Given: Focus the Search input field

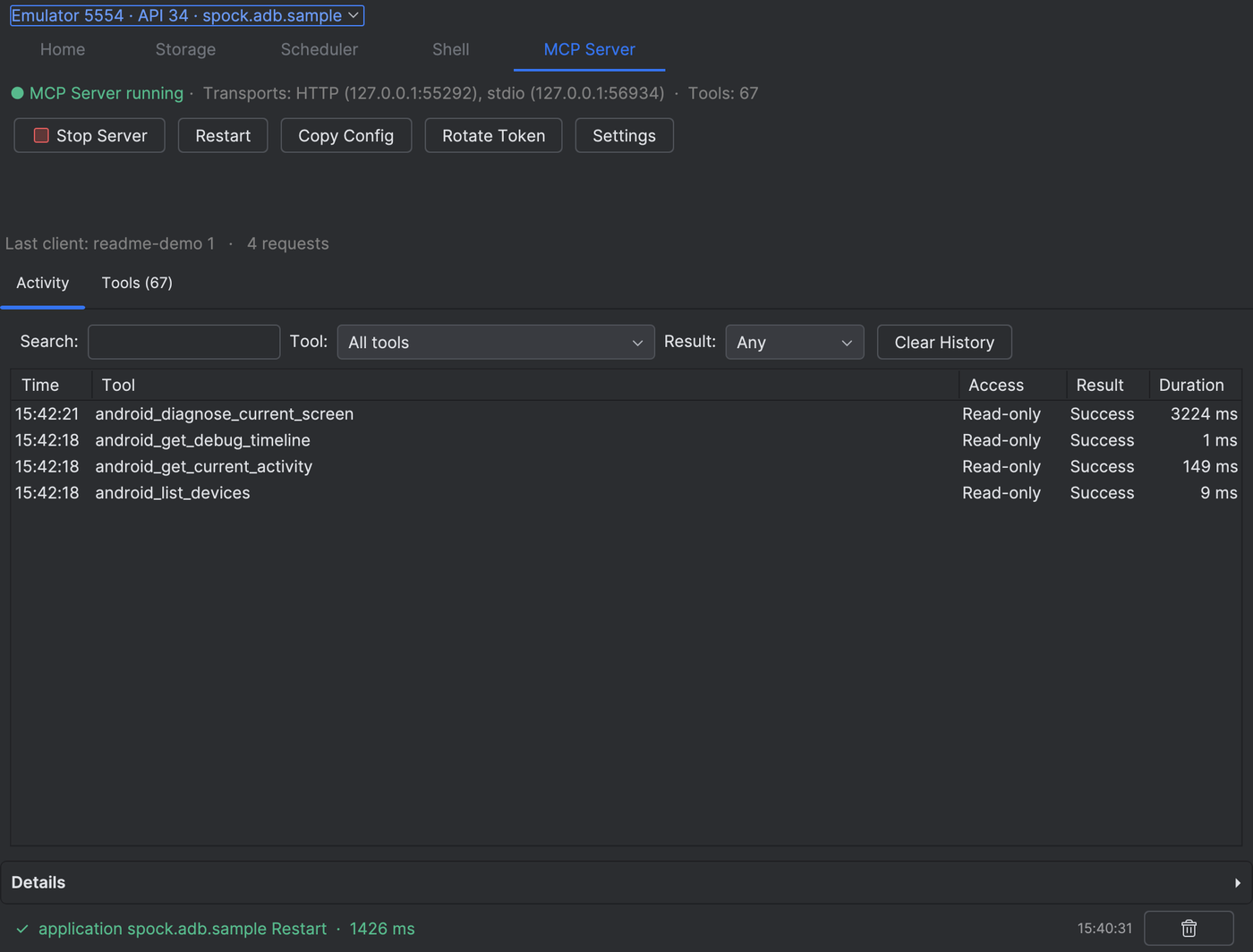Looking at the screenshot, I should point(184,342).
